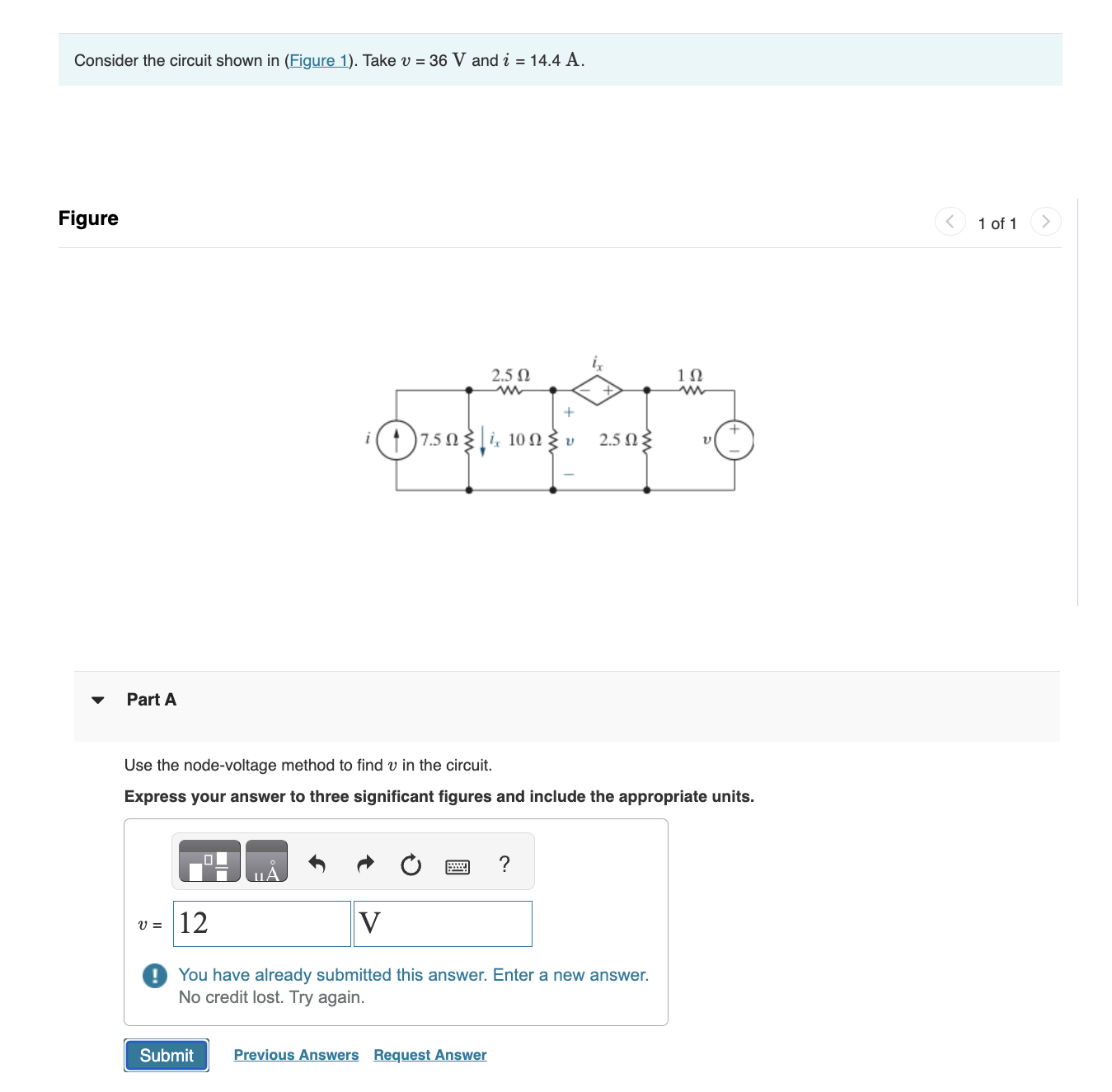Submit the answer
This screenshot has width=1112, height=1092.
166,1055
